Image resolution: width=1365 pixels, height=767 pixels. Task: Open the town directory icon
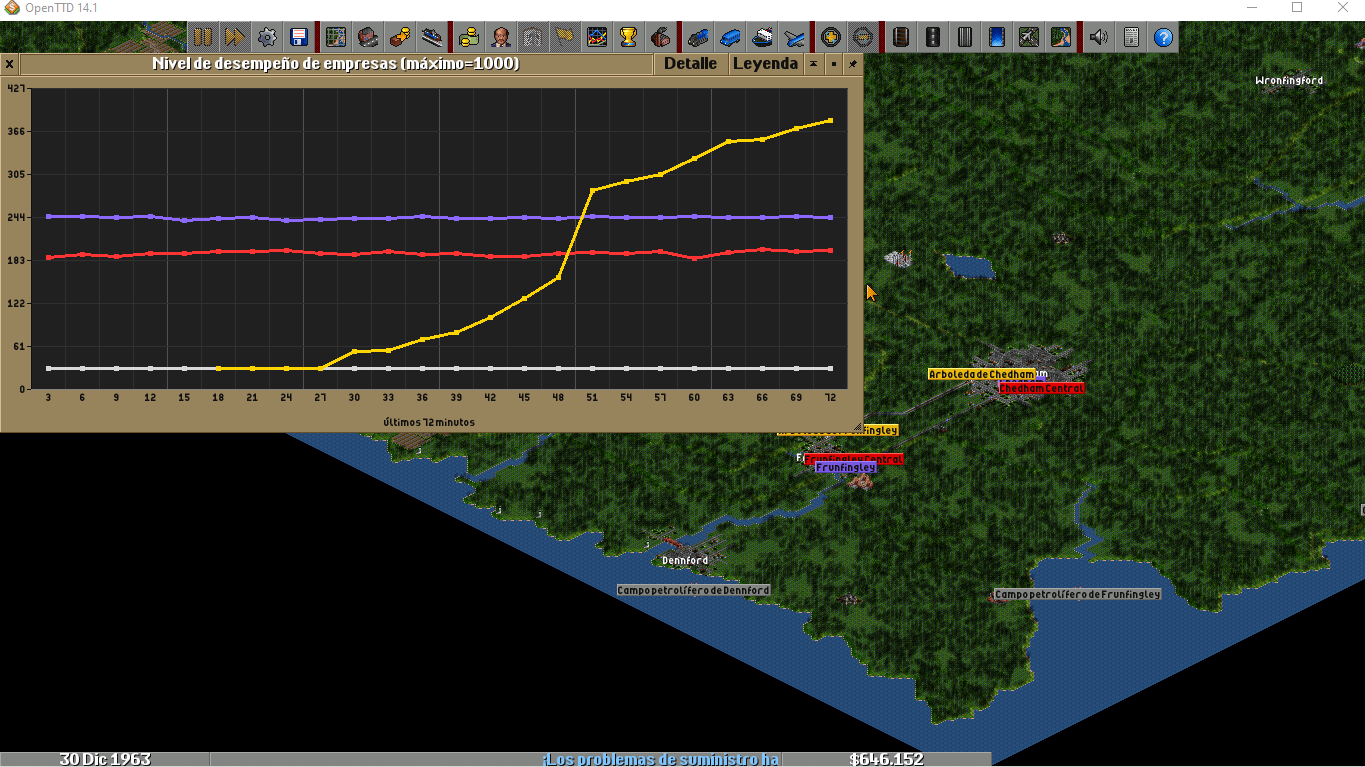pyautogui.click(x=368, y=38)
